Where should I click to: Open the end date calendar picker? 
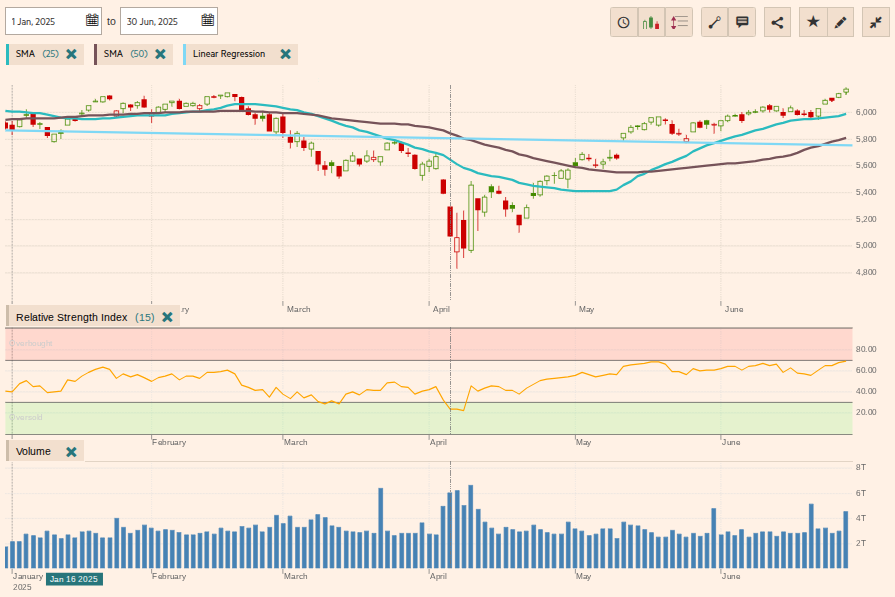[208, 21]
